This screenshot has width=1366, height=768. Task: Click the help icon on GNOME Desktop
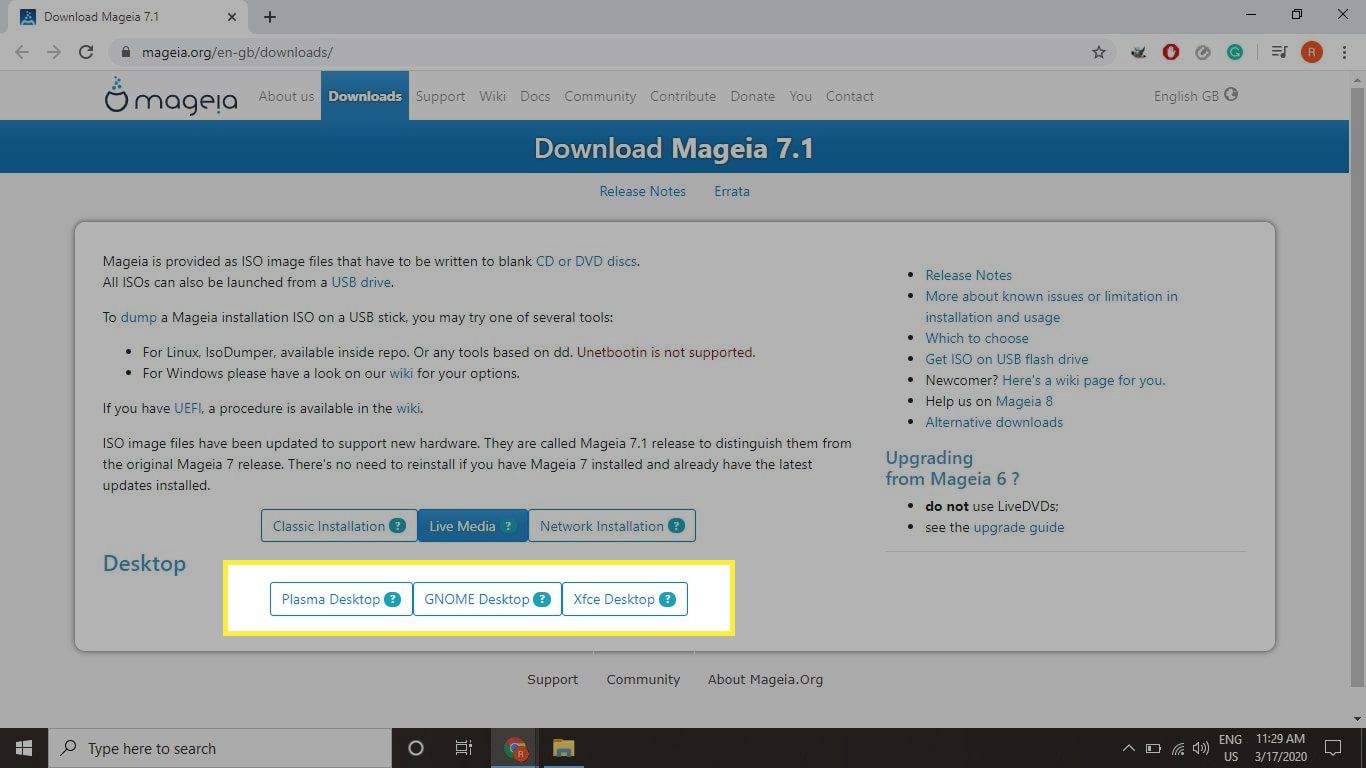point(542,600)
